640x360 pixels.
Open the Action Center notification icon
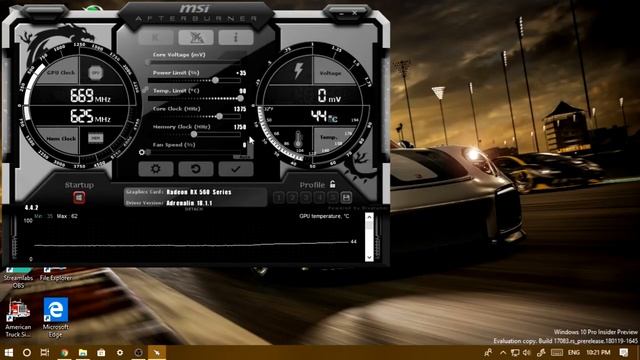click(x=624, y=352)
